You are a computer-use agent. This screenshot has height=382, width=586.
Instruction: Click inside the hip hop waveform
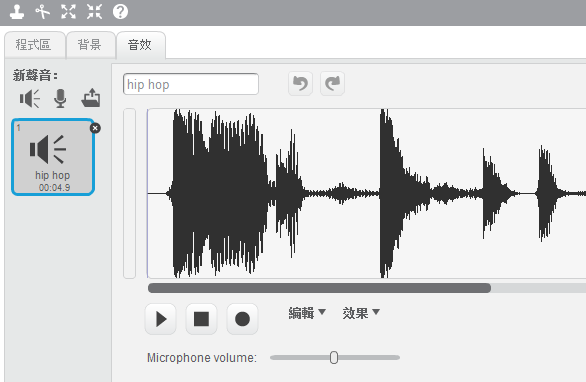point(366,194)
